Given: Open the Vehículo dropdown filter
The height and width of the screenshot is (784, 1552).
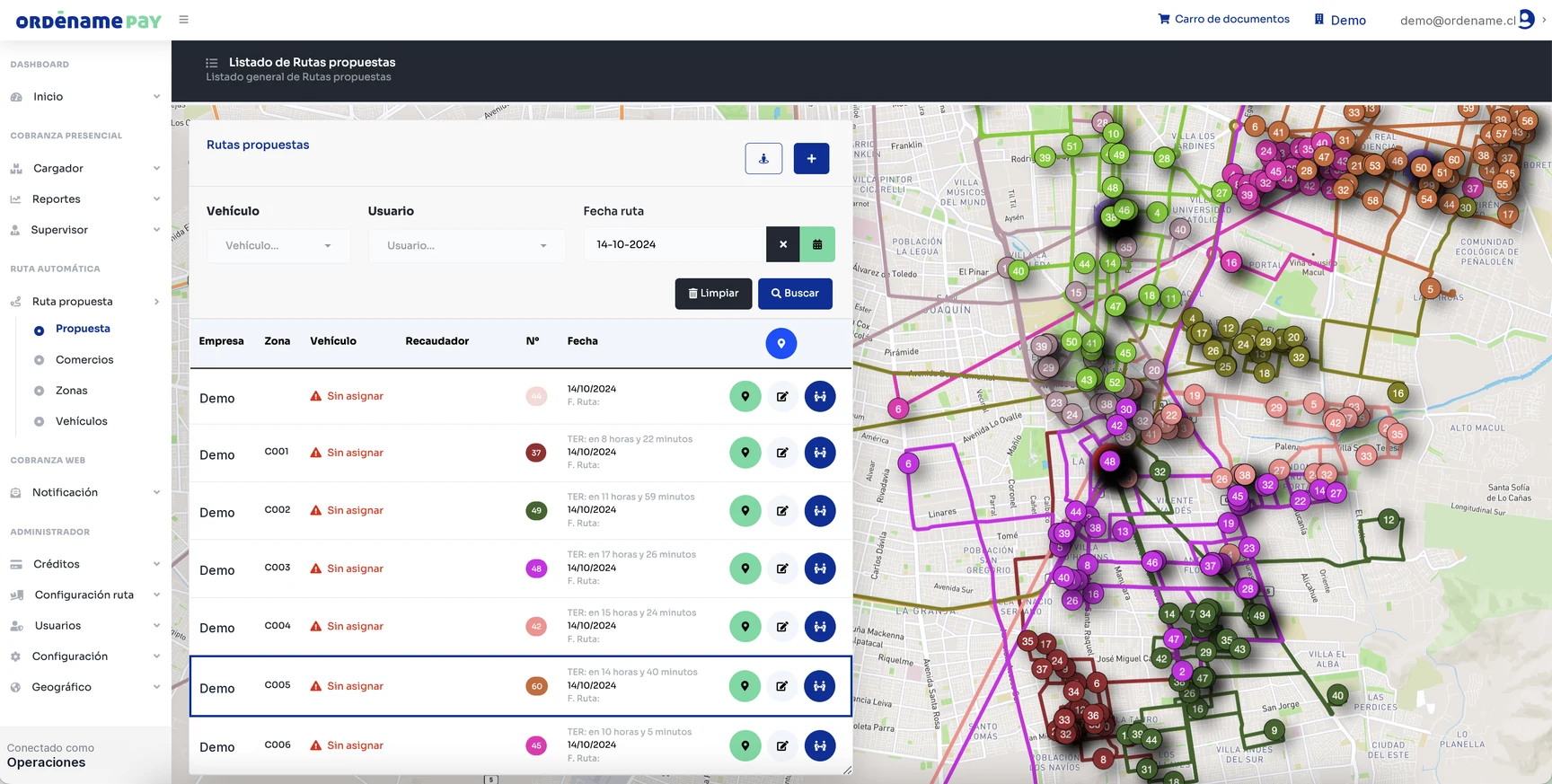Looking at the screenshot, I should [278, 245].
